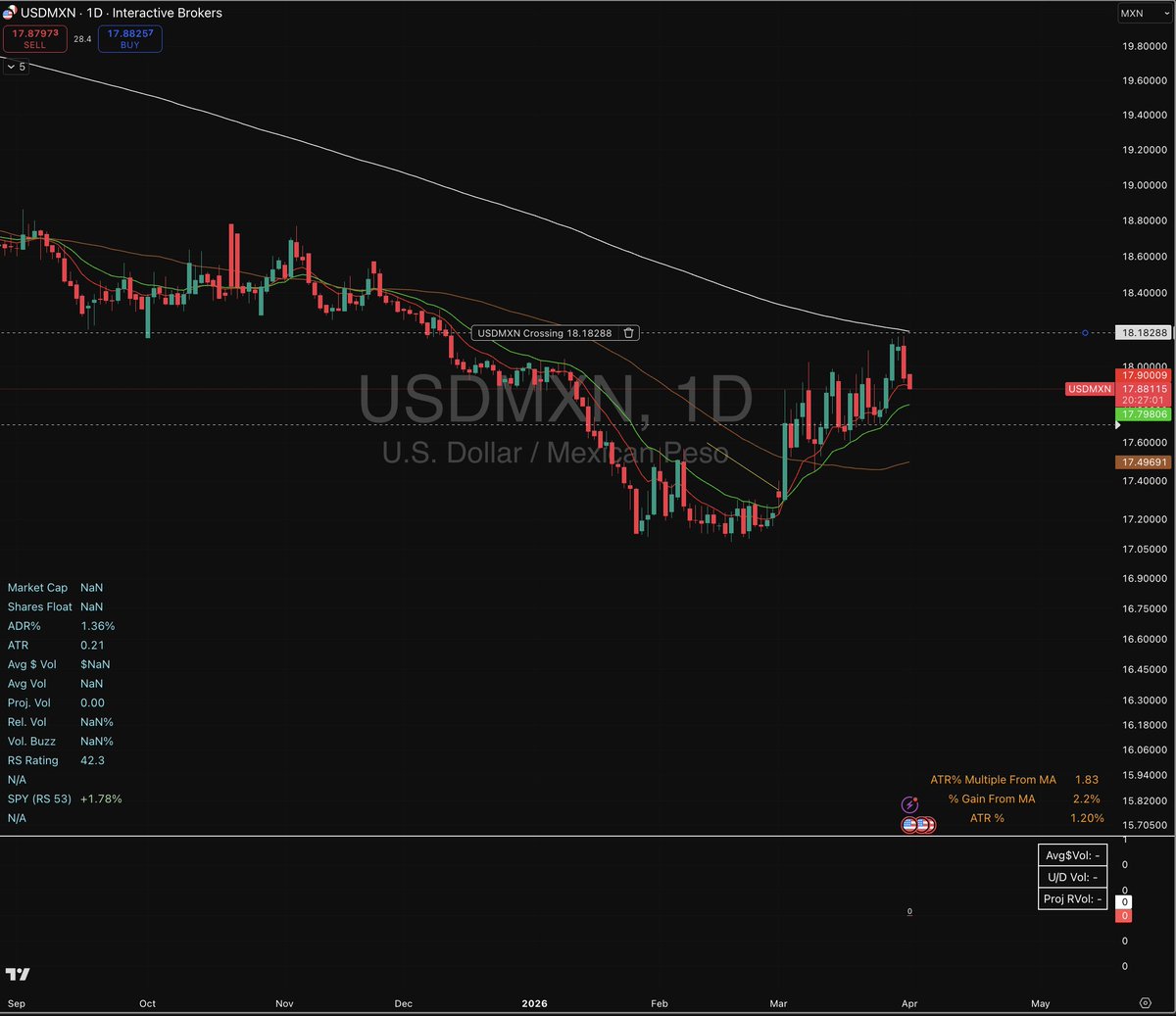Click the TradingView logo
The width and height of the screenshot is (1176, 1016).
18,974
